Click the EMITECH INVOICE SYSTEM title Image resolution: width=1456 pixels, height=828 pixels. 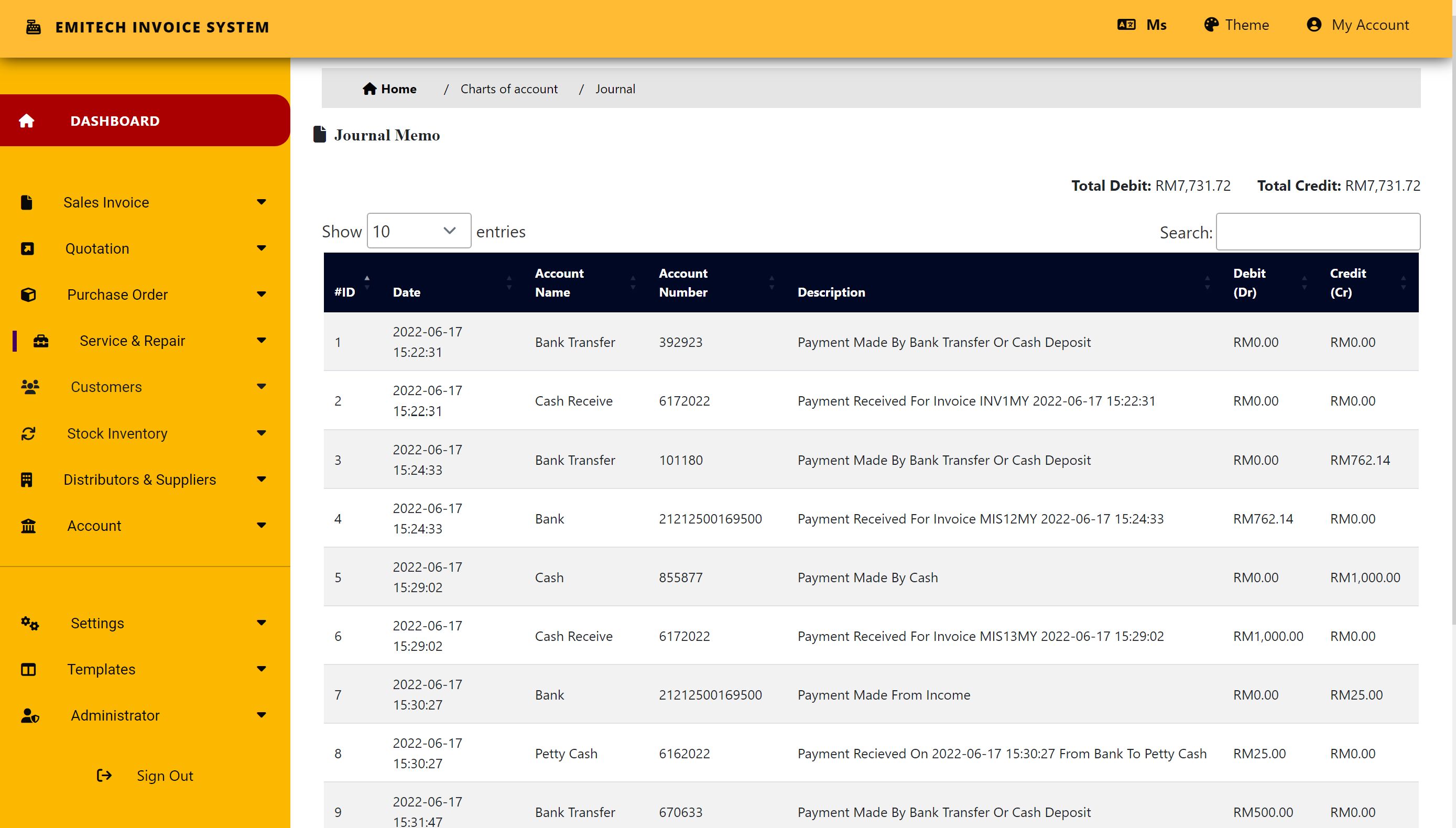[x=162, y=27]
